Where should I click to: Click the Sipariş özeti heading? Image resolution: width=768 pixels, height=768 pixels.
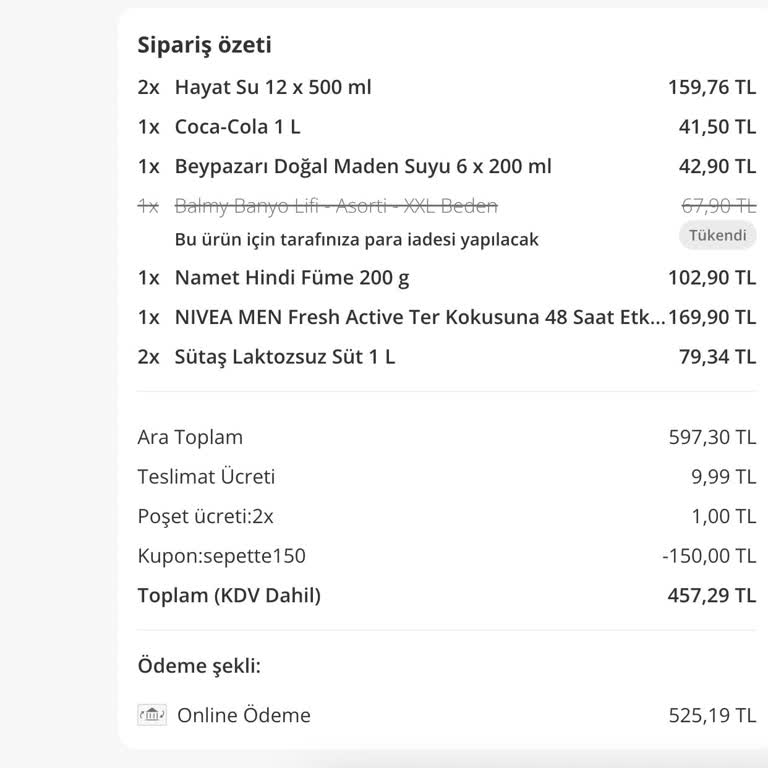coord(204,45)
